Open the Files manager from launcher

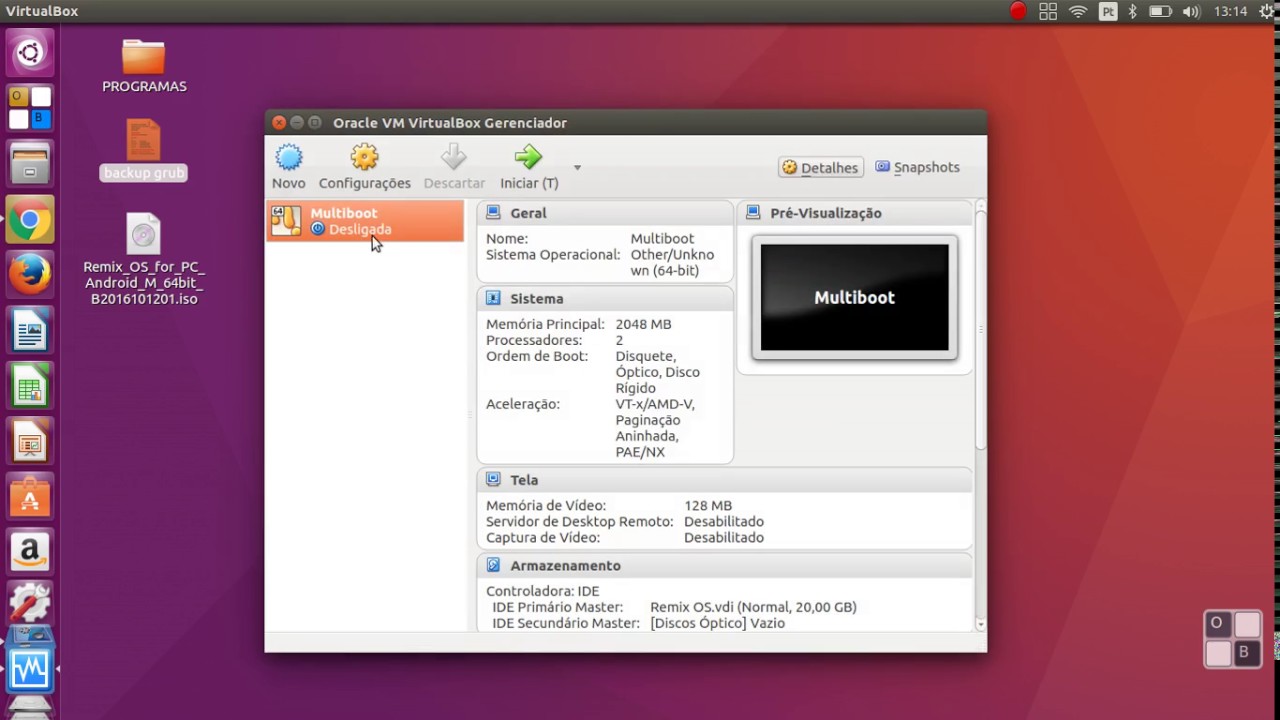30,163
